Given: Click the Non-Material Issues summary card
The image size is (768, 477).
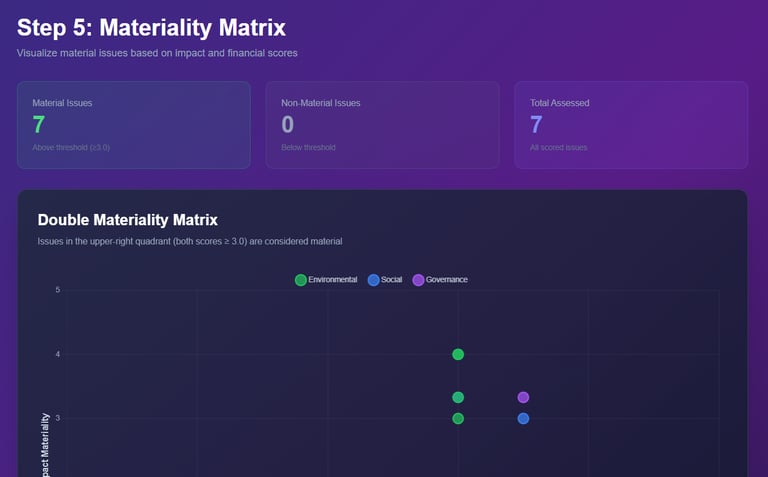Looking at the screenshot, I should (x=383, y=125).
